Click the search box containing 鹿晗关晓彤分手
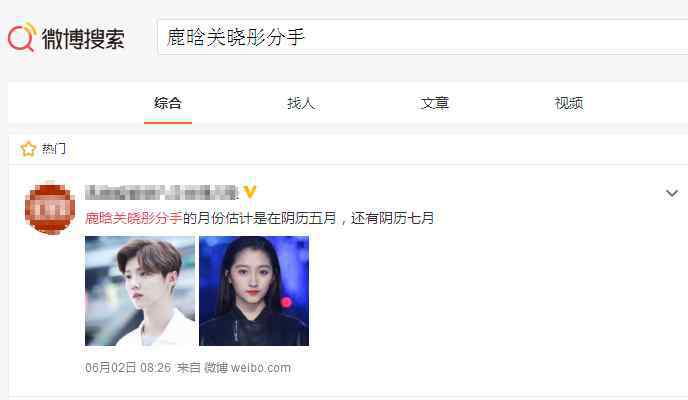 click(423, 37)
